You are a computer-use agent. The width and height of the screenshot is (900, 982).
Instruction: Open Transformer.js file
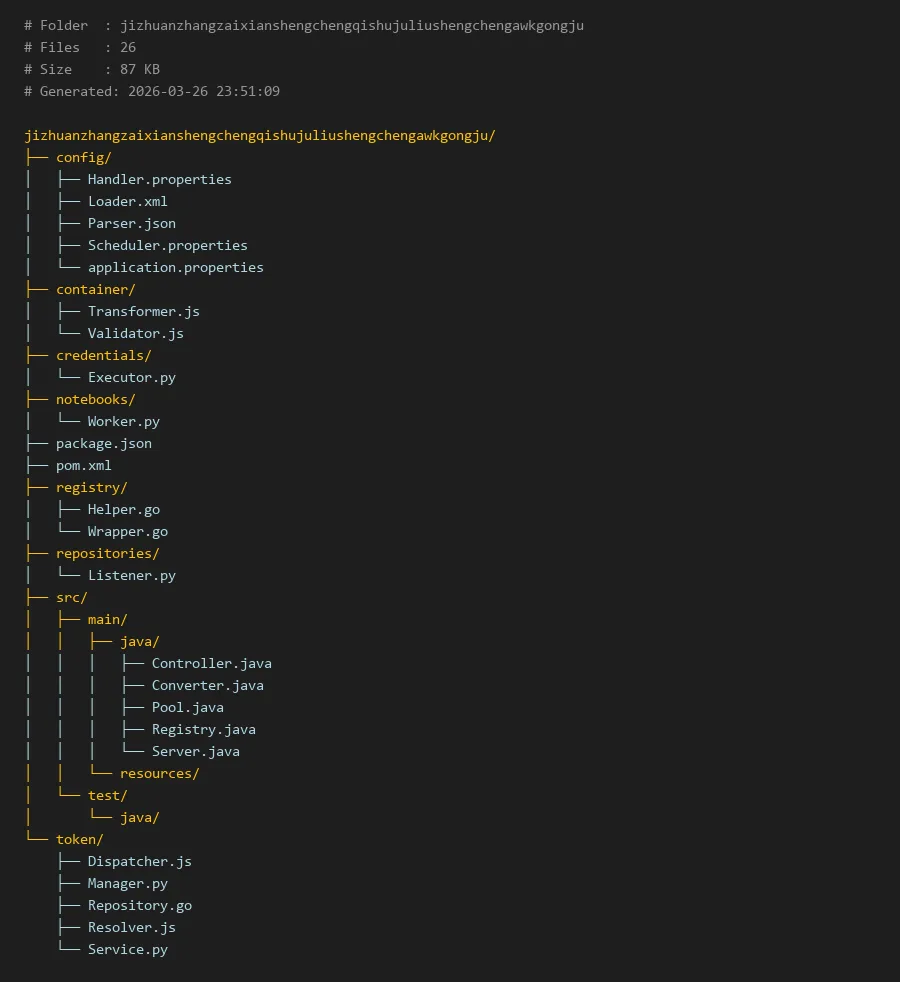pyautogui.click(x=143, y=311)
